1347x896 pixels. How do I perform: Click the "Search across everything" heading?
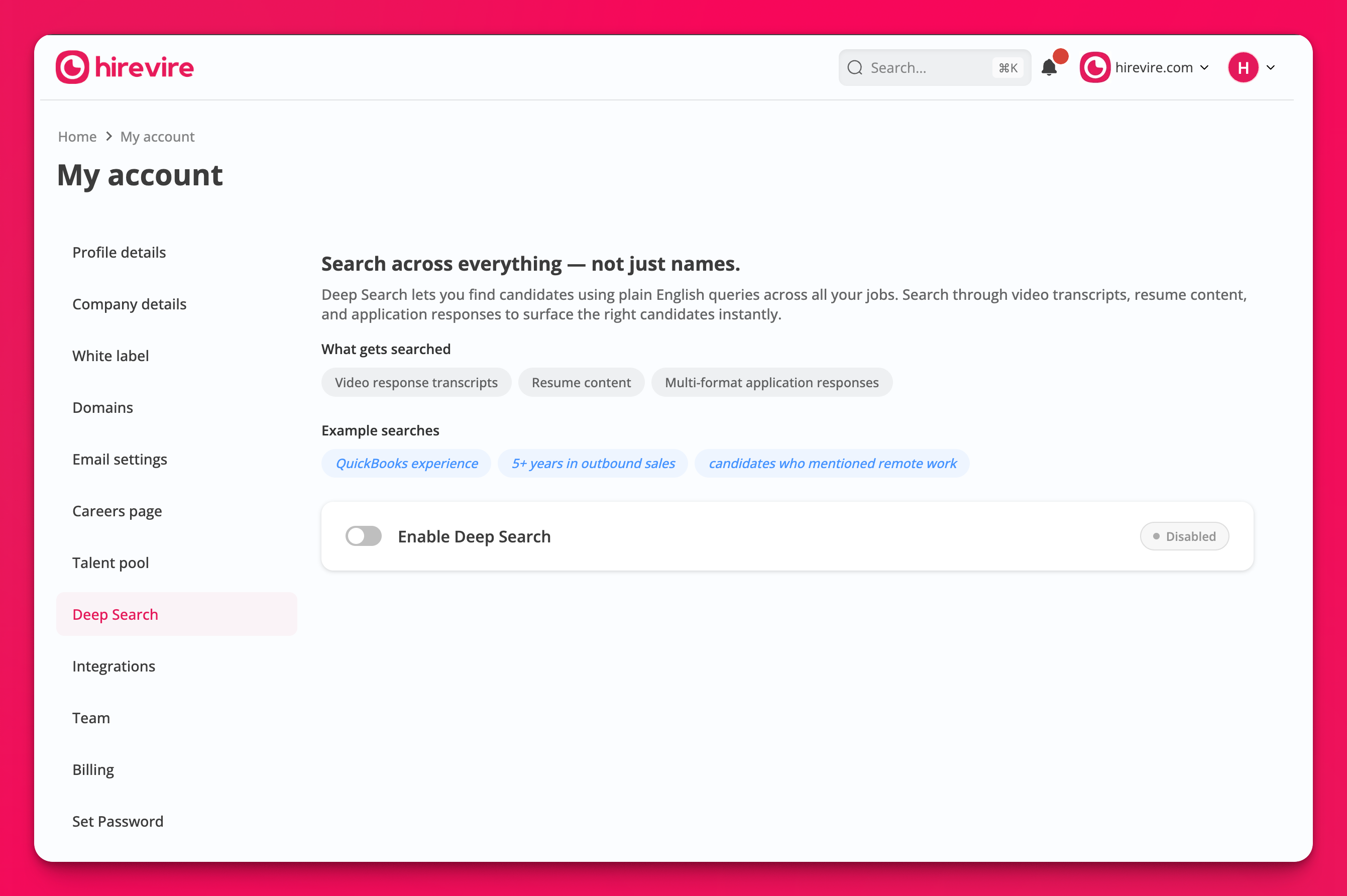click(531, 264)
